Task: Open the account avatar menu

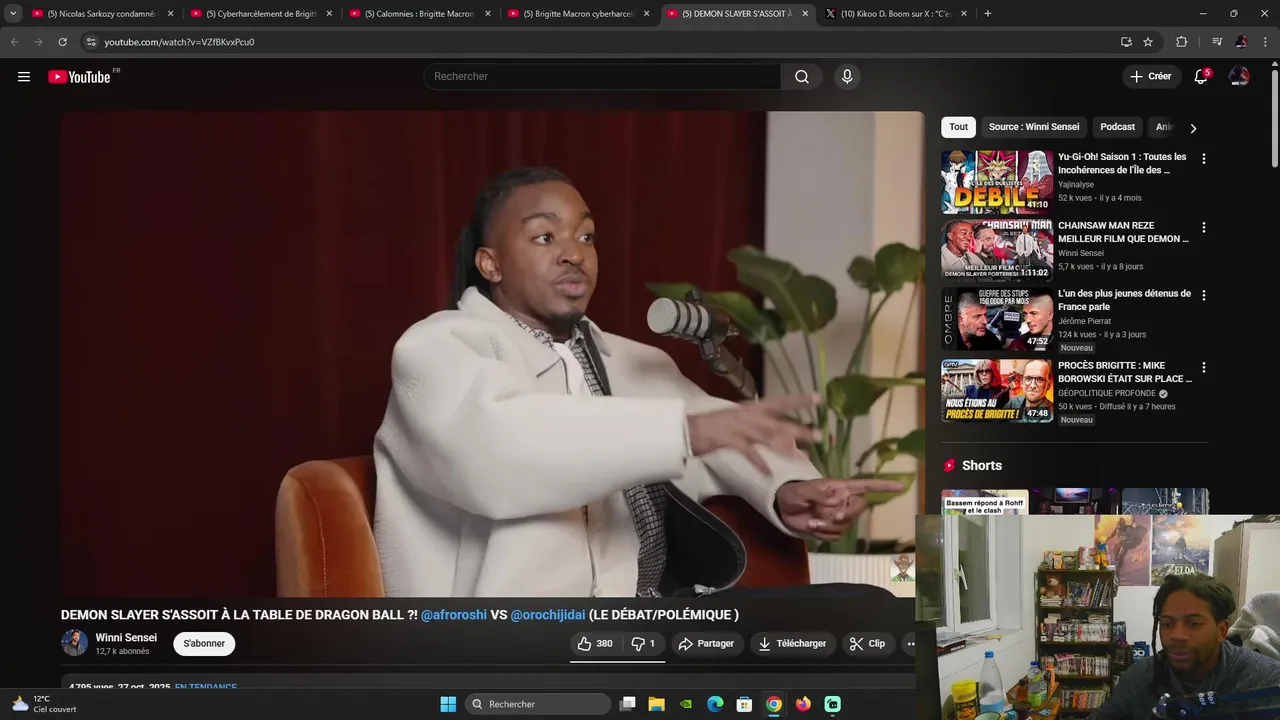Action: pos(1239,77)
